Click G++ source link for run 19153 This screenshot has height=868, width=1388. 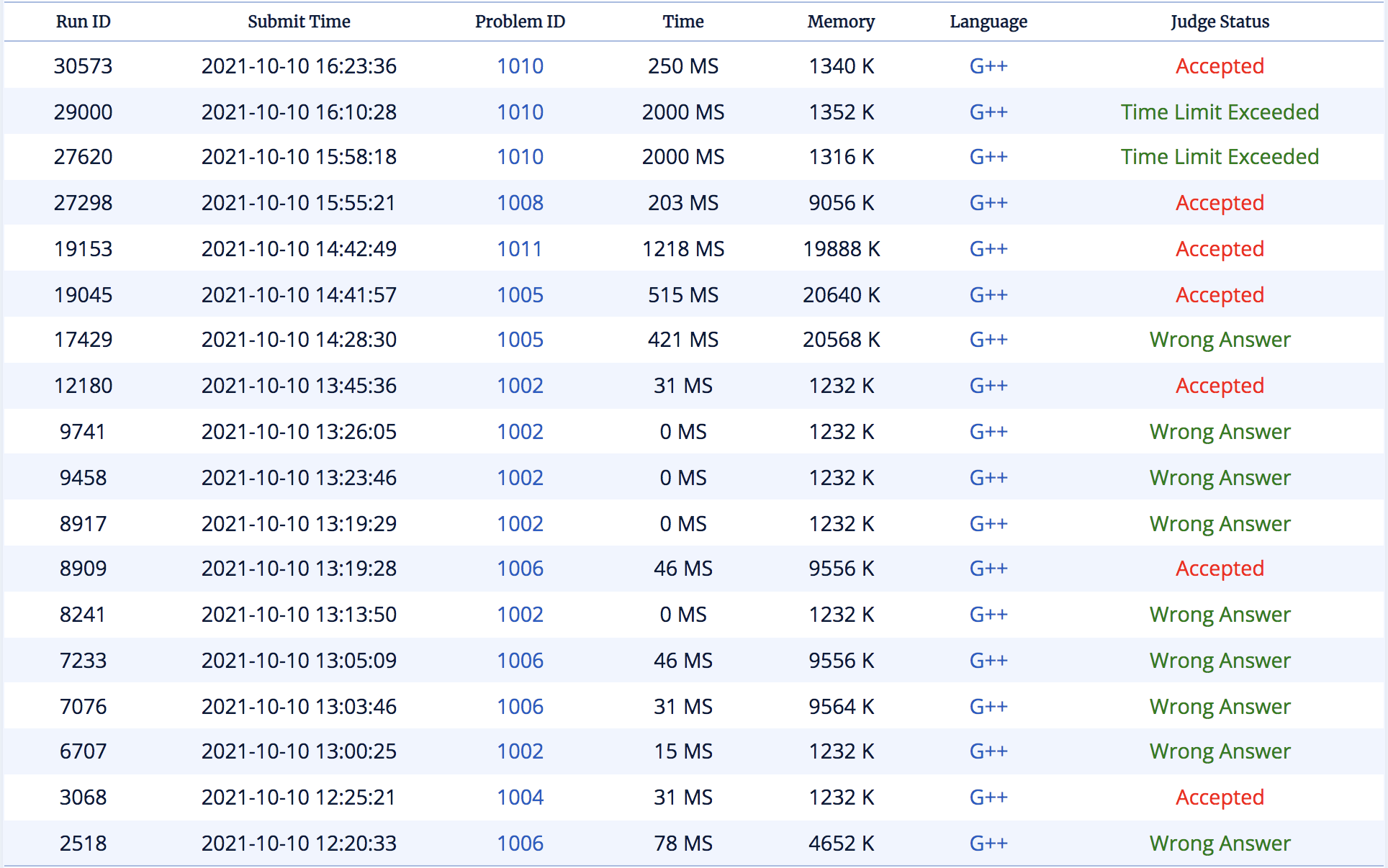(x=988, y=249)
